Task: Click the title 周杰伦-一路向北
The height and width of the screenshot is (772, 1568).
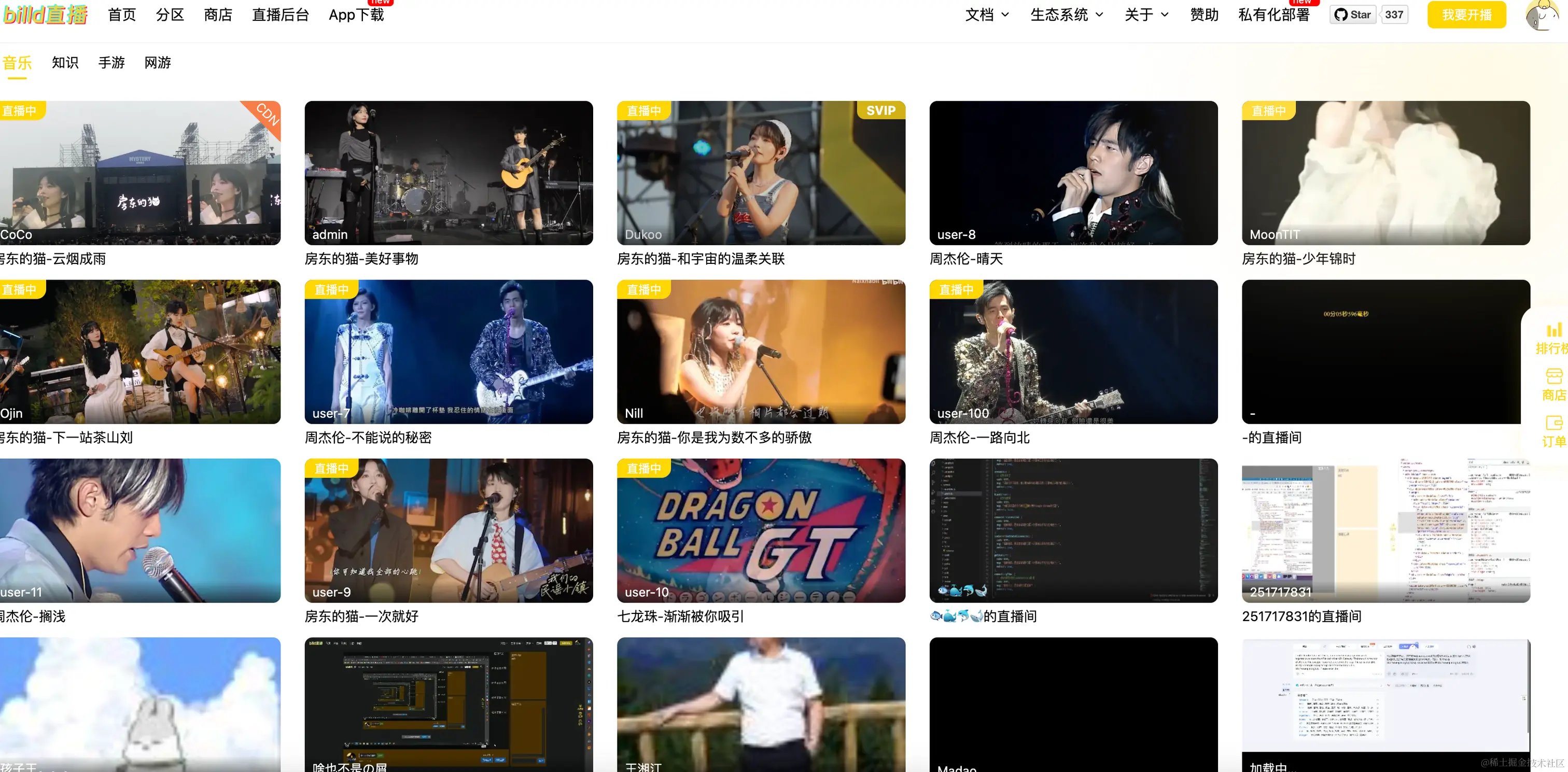Action: 979,438
